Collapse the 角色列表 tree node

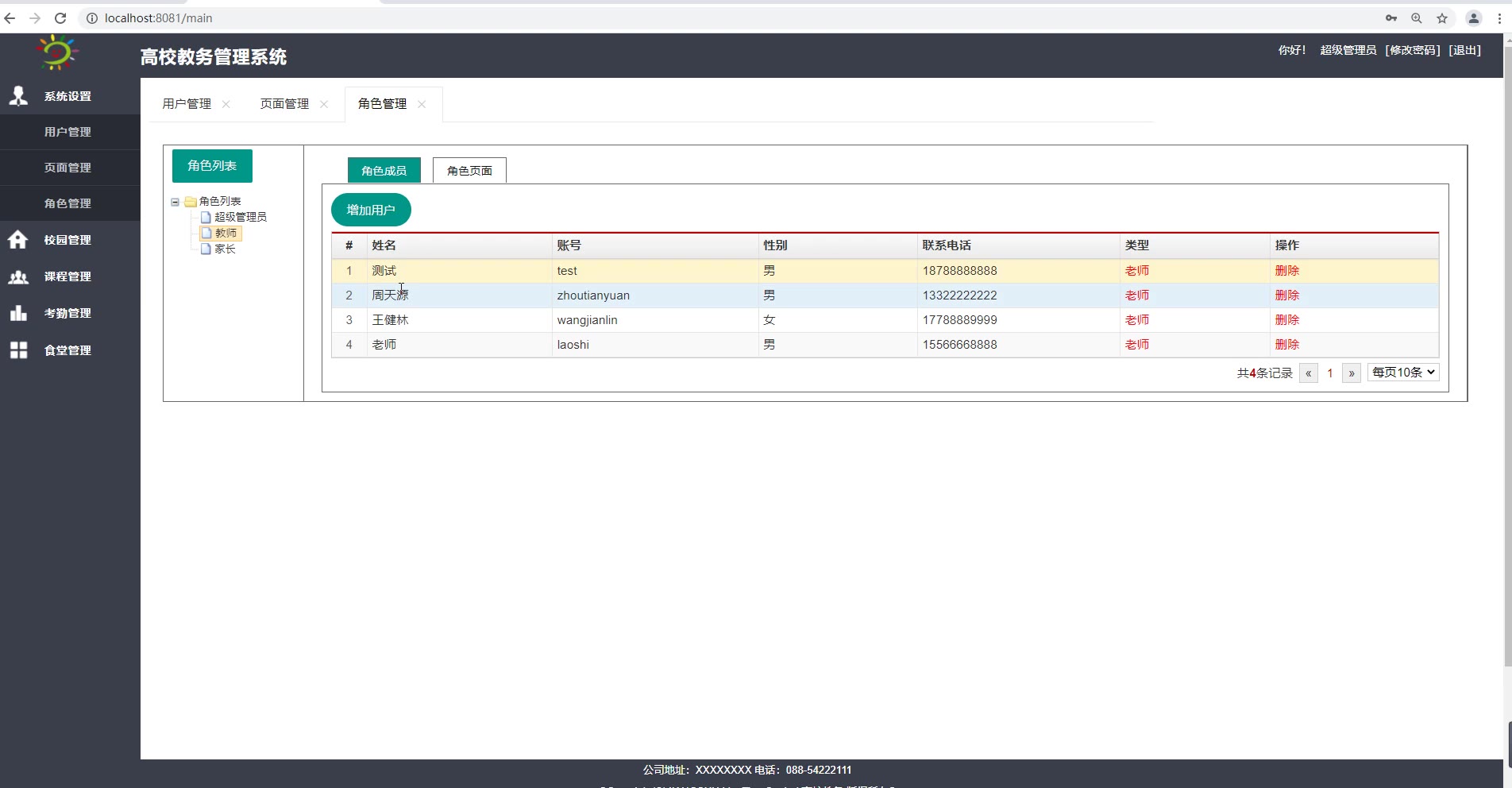pyautogui.click(x=175, y=202)
